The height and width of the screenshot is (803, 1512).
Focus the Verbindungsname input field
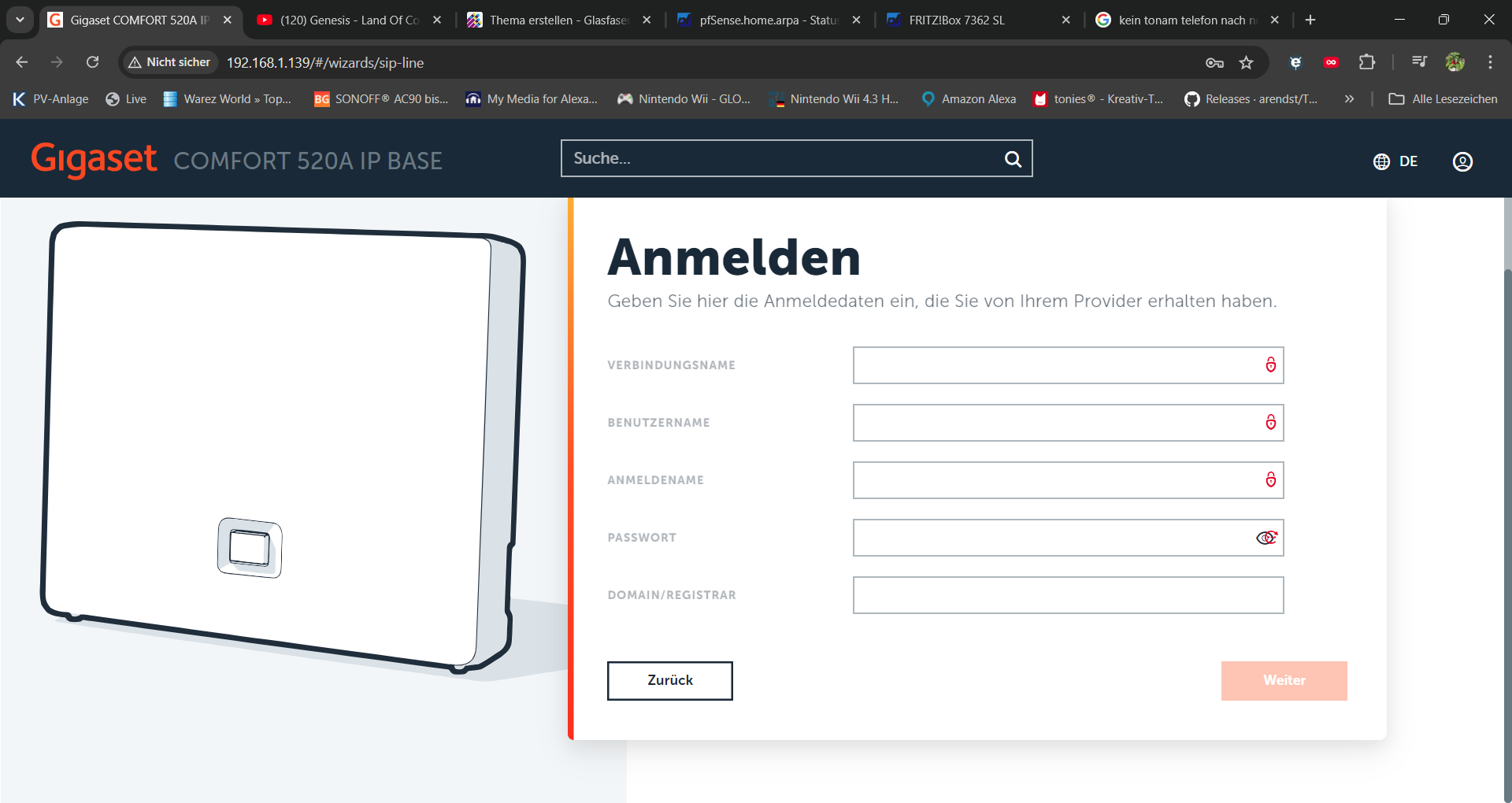pyautogui.click(x=1068, y=365)
